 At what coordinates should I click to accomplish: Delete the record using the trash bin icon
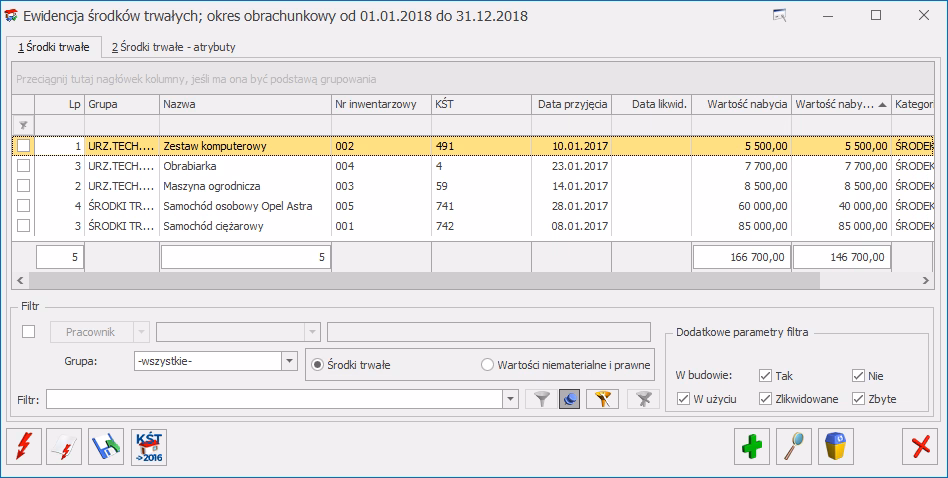tap(837, 446)
